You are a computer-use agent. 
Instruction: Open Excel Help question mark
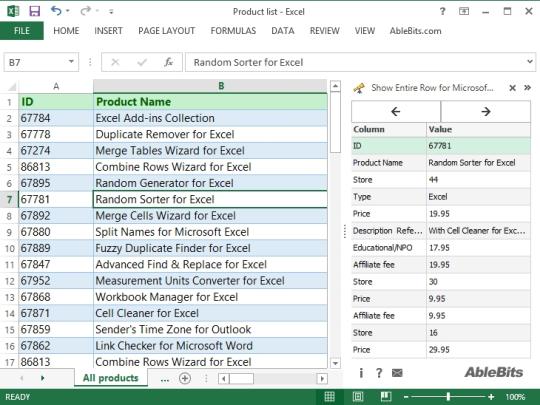443,11
